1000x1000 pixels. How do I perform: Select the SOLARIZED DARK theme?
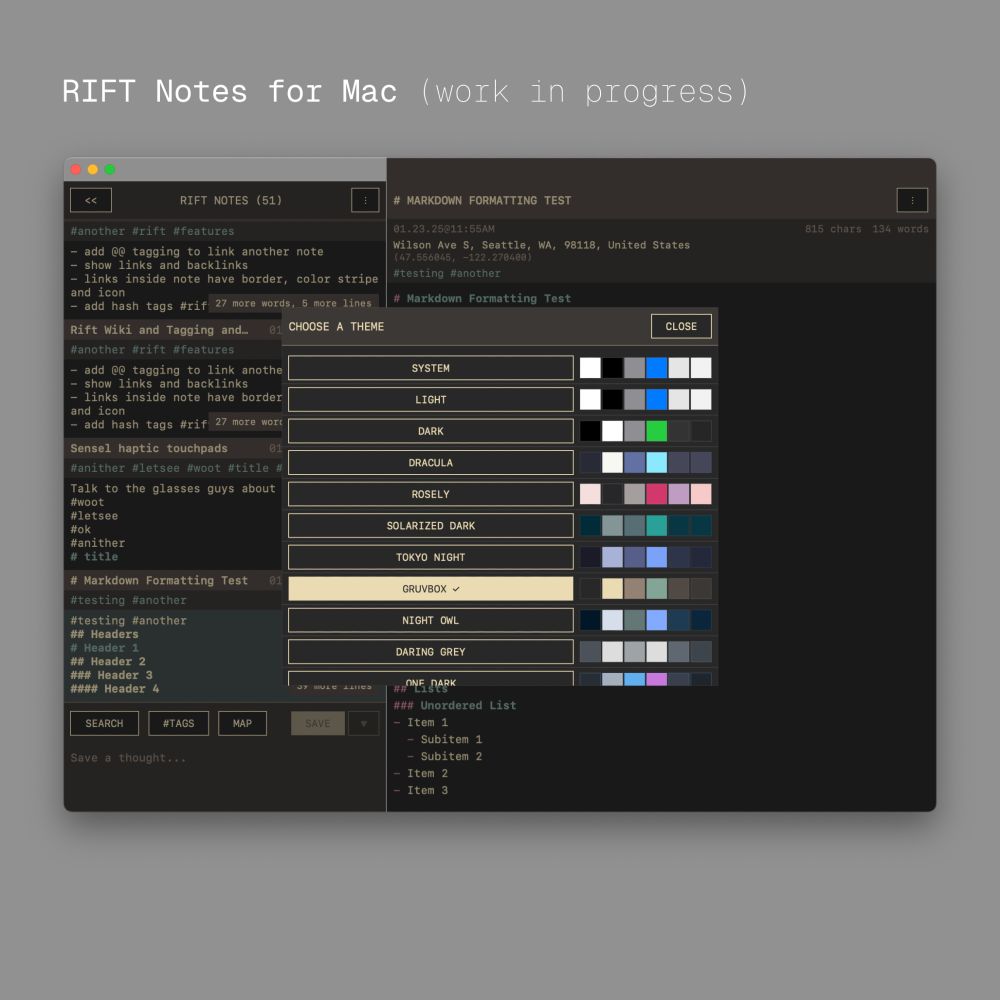pos(430,526)
